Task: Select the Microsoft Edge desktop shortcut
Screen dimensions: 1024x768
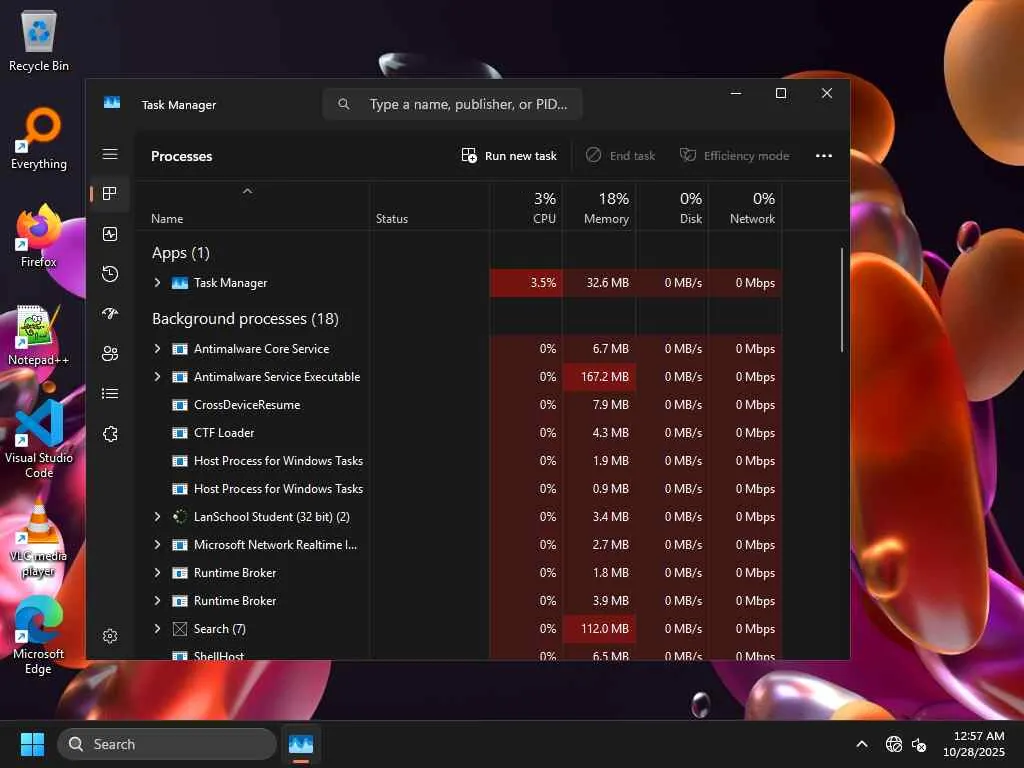Action: [x=39, y=635]
